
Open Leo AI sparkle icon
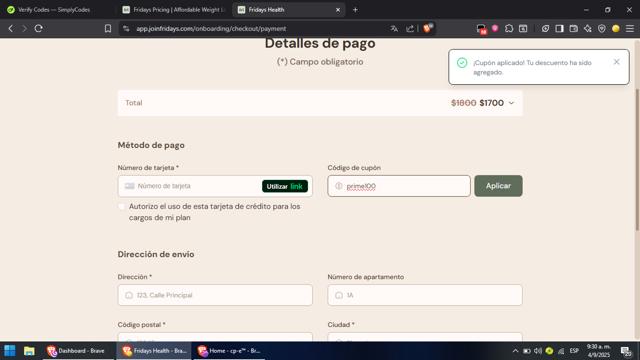[x=588, y=29]
